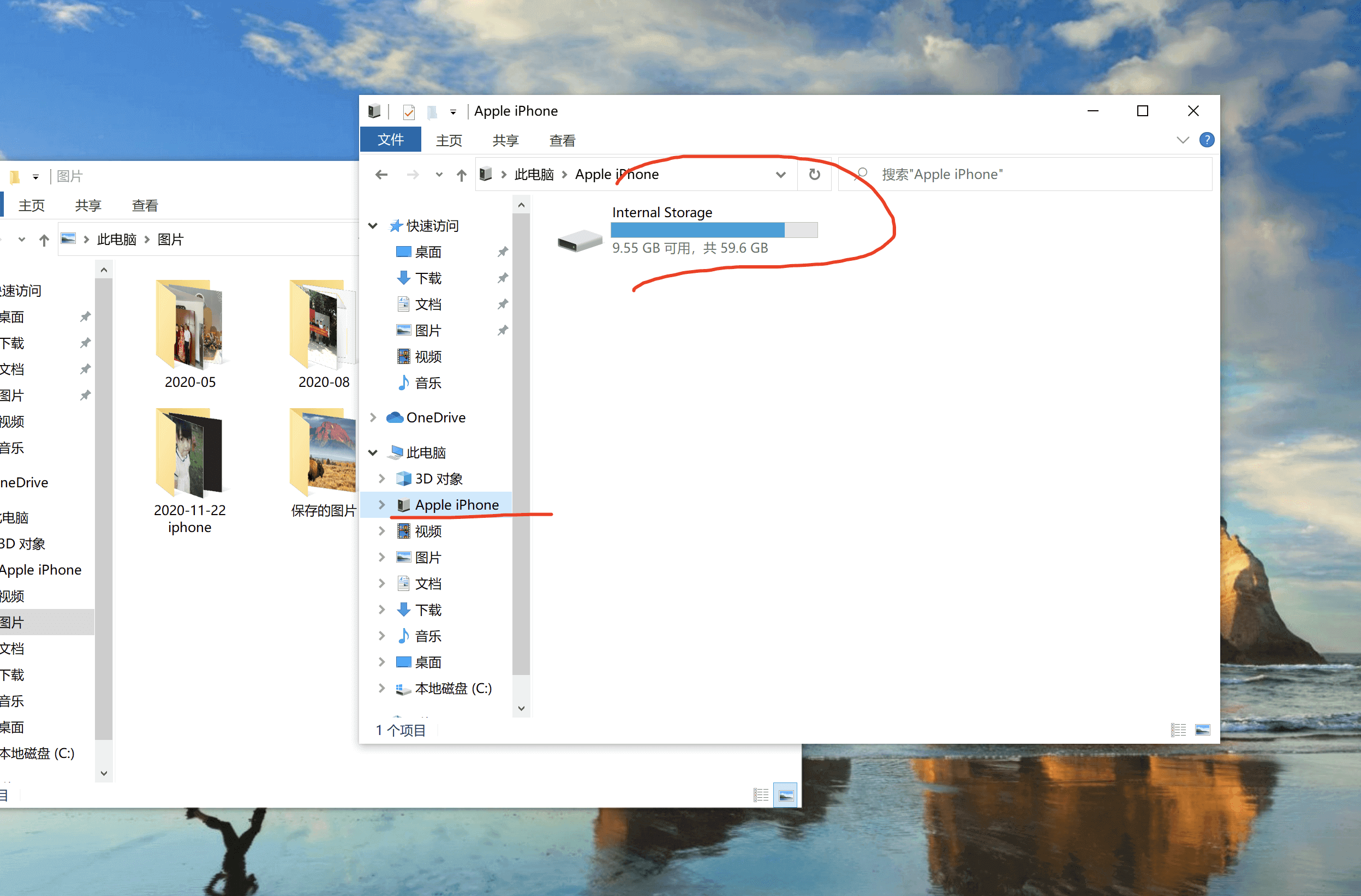The height and width of the screenshot is (896, 1361).
Task: Refresh the Apple iPhone folder view
Action: tap(814, 175)
